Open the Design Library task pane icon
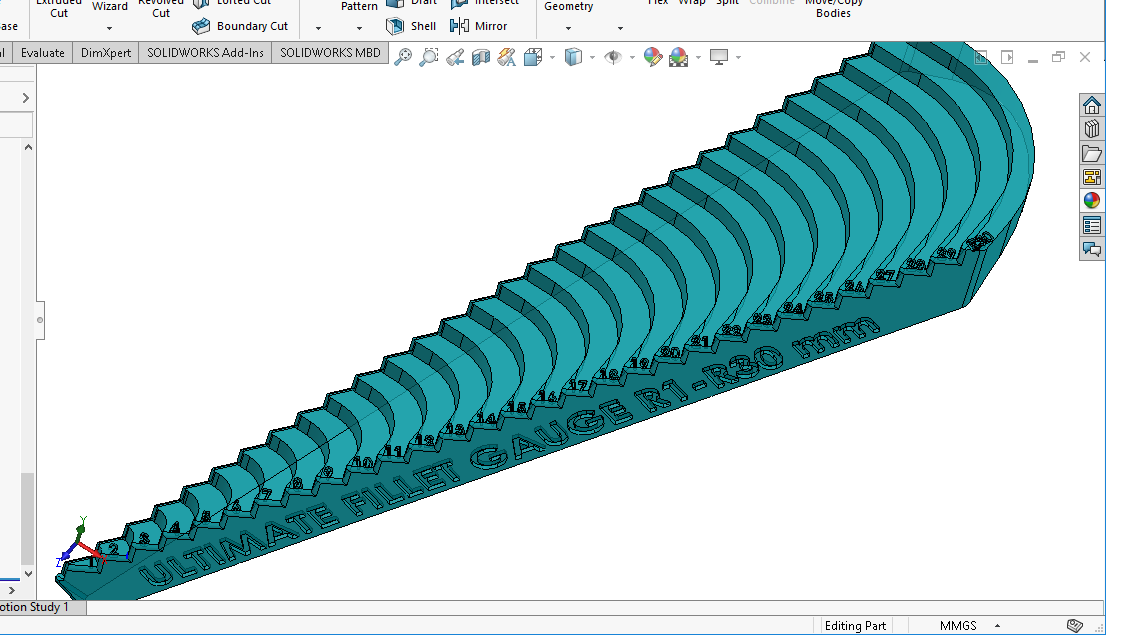The height and width of the screenshot is (640, 1126). 1092,129
